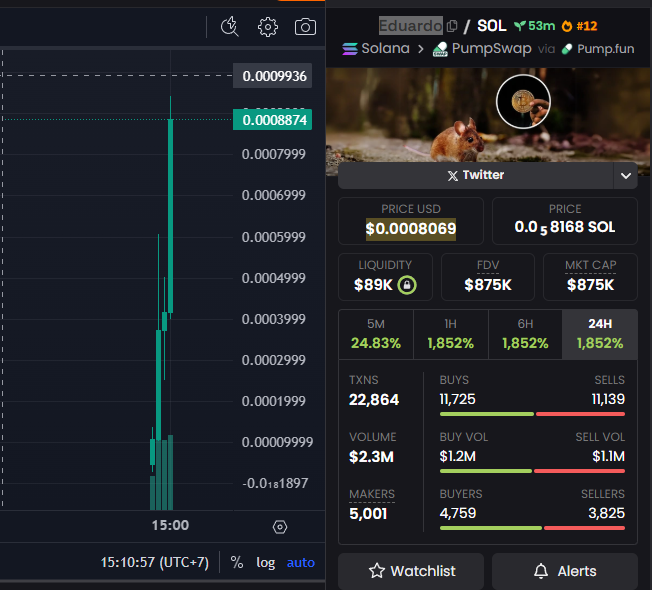Click the Eduardo token name
This screenshot has width=652, height=590.
click(x=410, y=26)
